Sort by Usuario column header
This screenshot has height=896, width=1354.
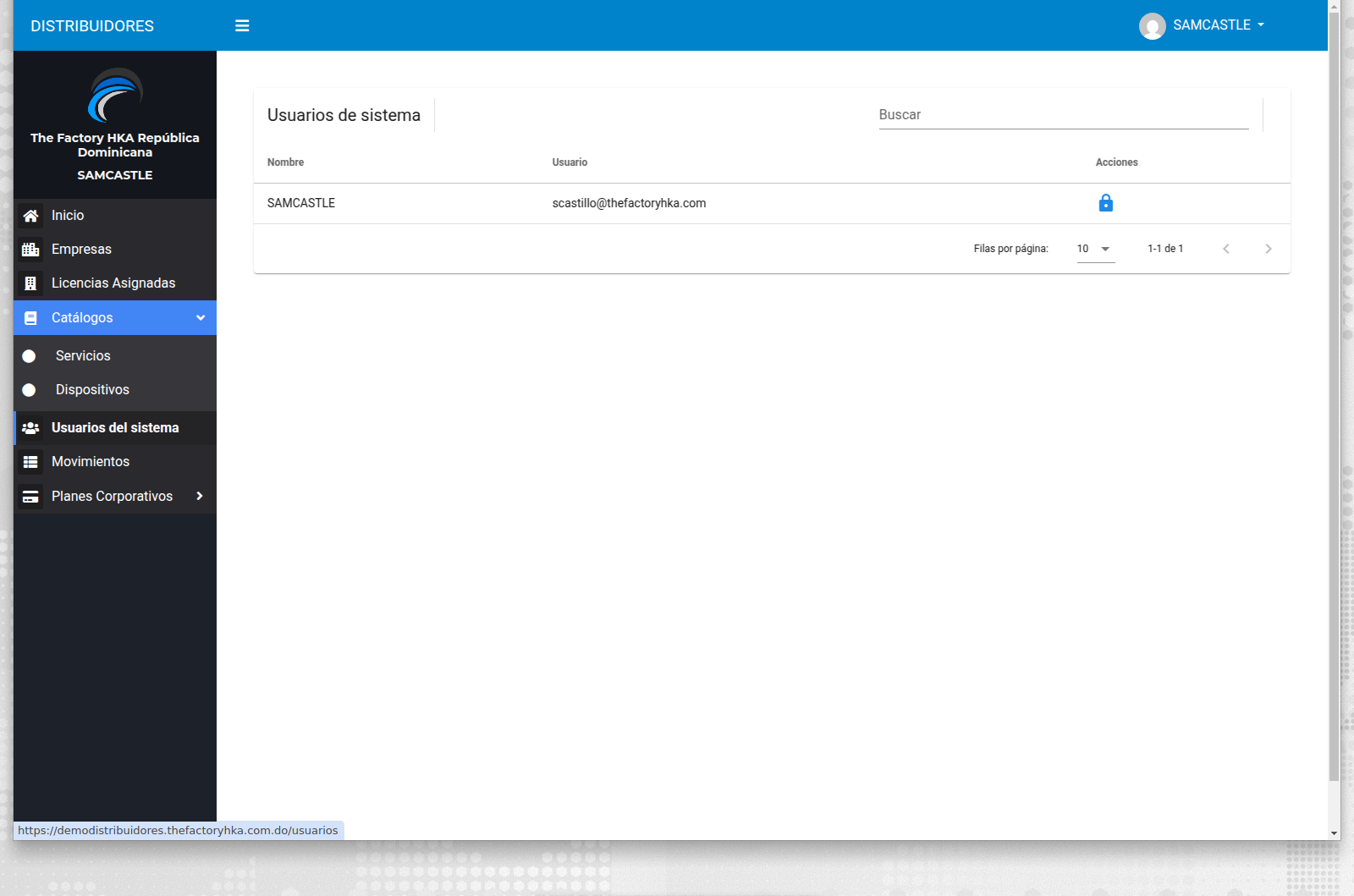tap(570, 162)
